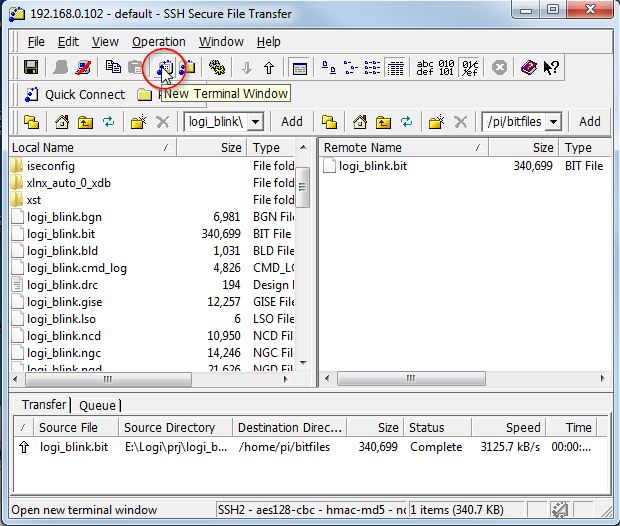Click the local folder view icon

tap(32, 122)
